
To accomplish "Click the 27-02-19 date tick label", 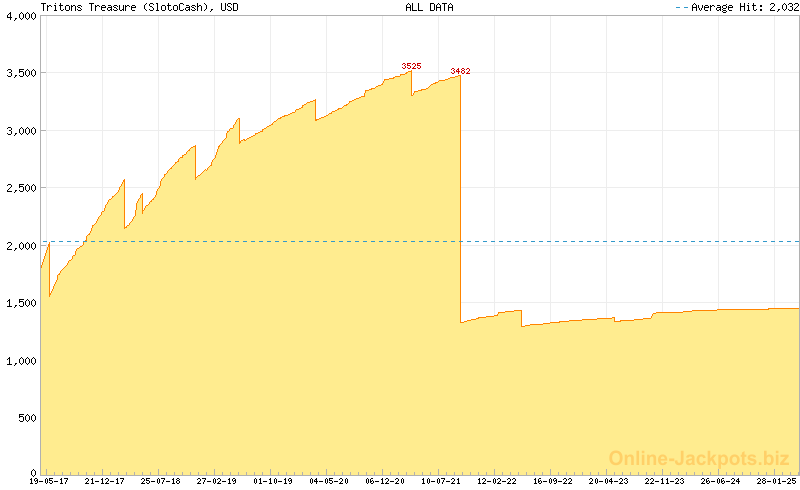I will 216,481.
